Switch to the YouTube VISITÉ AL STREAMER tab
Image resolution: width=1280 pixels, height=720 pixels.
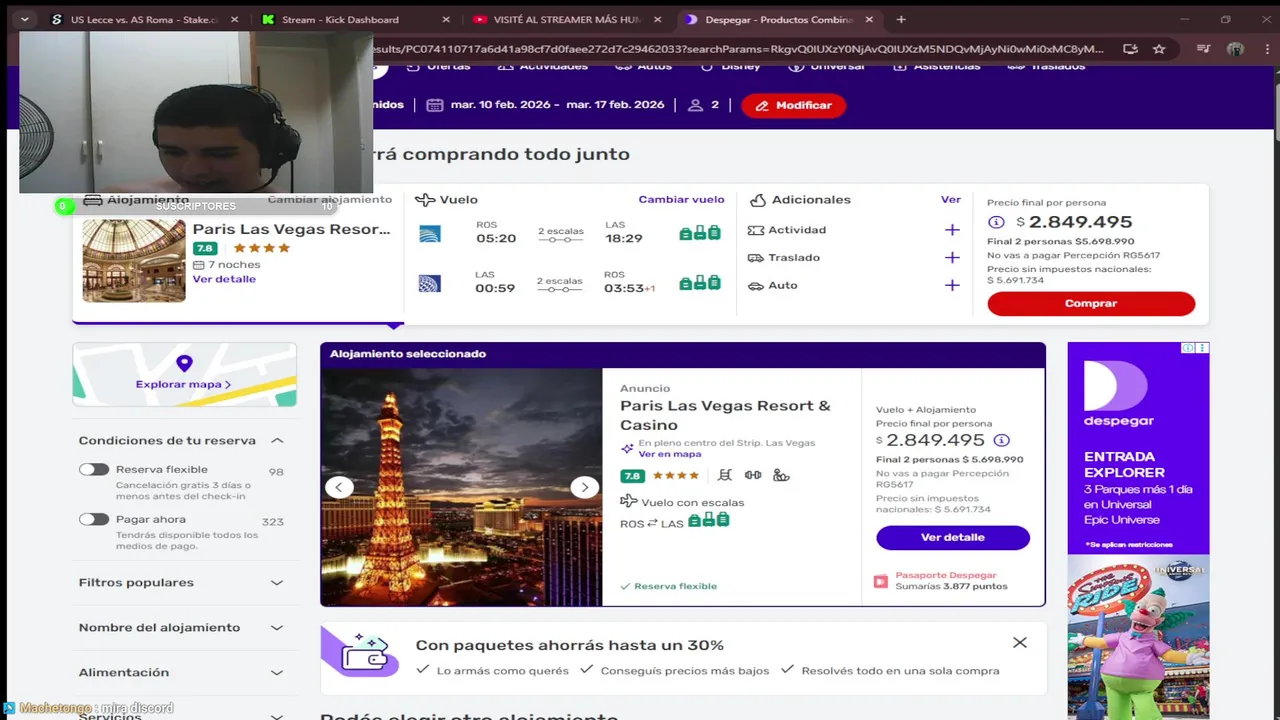click(x=567, y=19)
